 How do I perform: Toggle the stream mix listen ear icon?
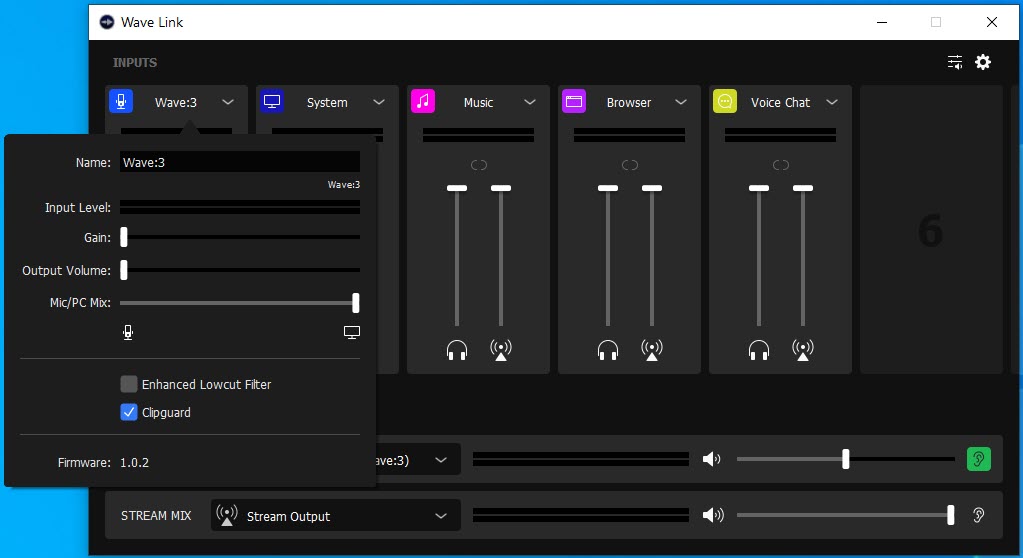pyautogui.click(x=979, y=515)
